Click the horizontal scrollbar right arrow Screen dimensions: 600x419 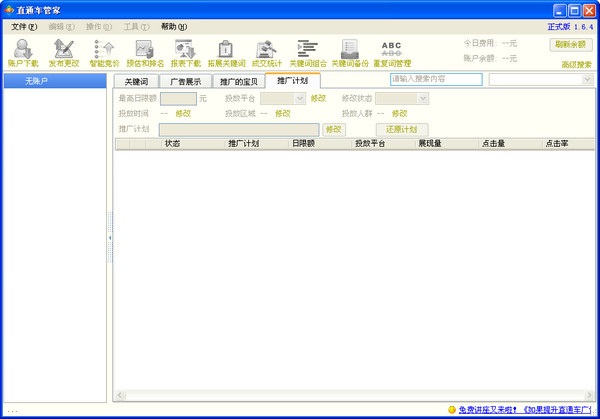click(589, 395)
